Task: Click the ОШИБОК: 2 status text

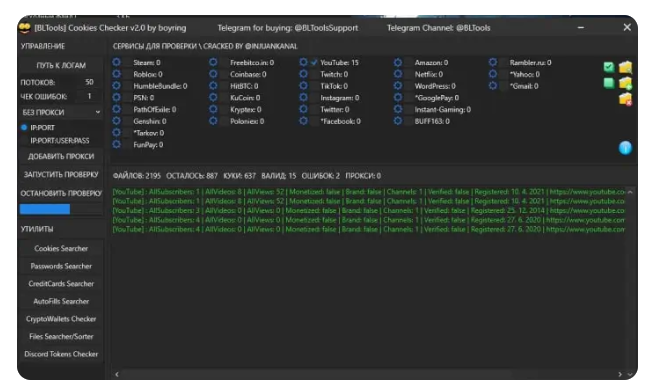Action: pyautogui.click(x=320, y=176)
